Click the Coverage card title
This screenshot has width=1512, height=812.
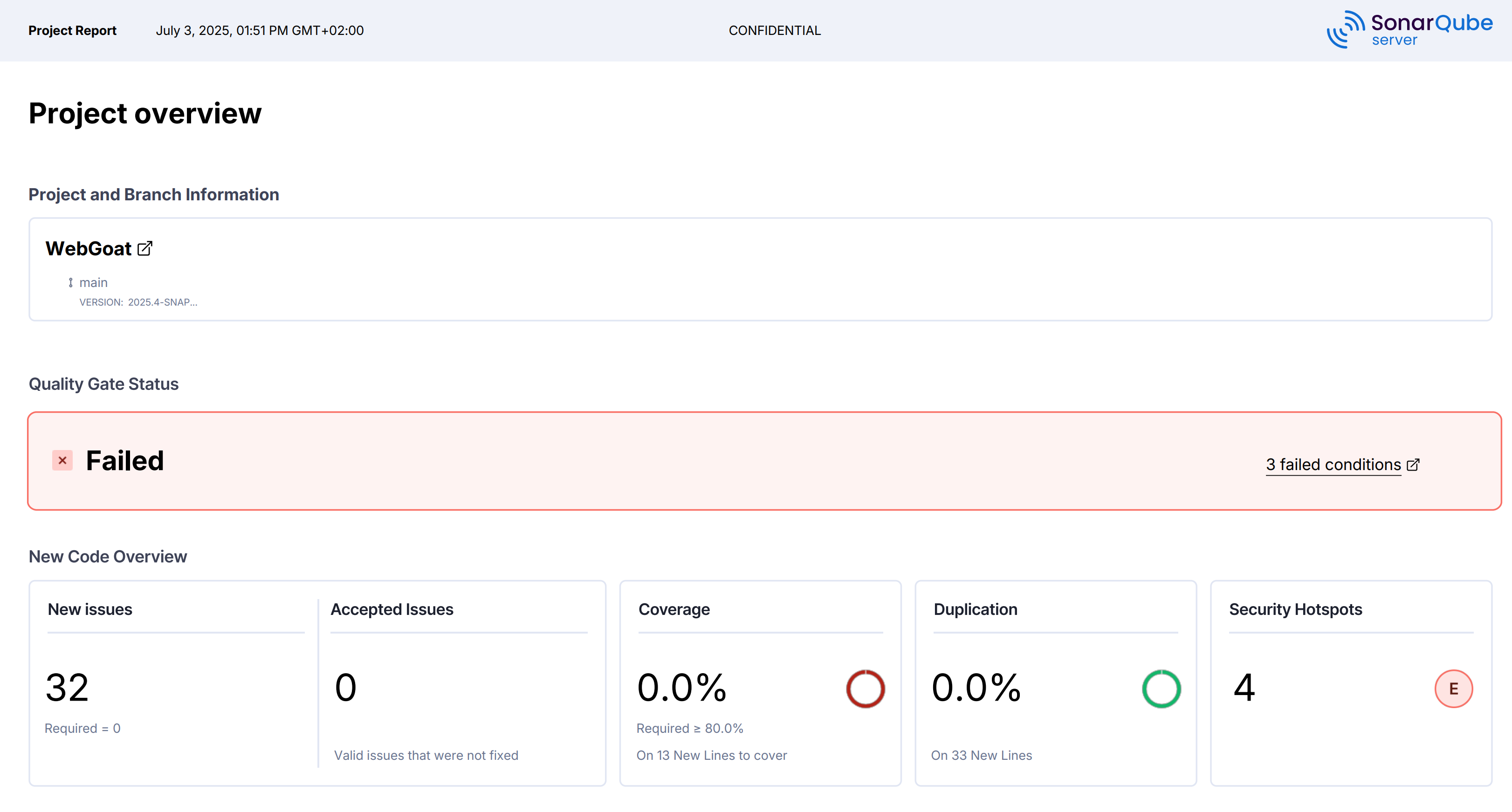[x=674, y=610]
